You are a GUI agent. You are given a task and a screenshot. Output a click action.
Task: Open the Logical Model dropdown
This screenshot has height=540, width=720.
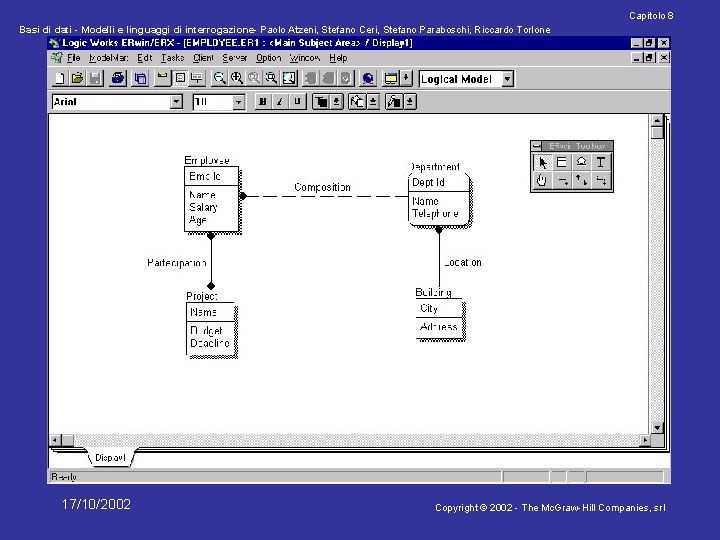507,79
